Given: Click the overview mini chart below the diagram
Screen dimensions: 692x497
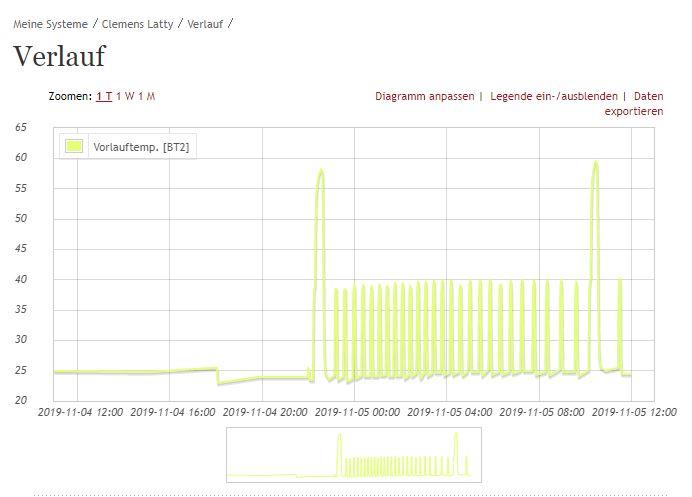Looking at the screenshot, I should (354, 455).
